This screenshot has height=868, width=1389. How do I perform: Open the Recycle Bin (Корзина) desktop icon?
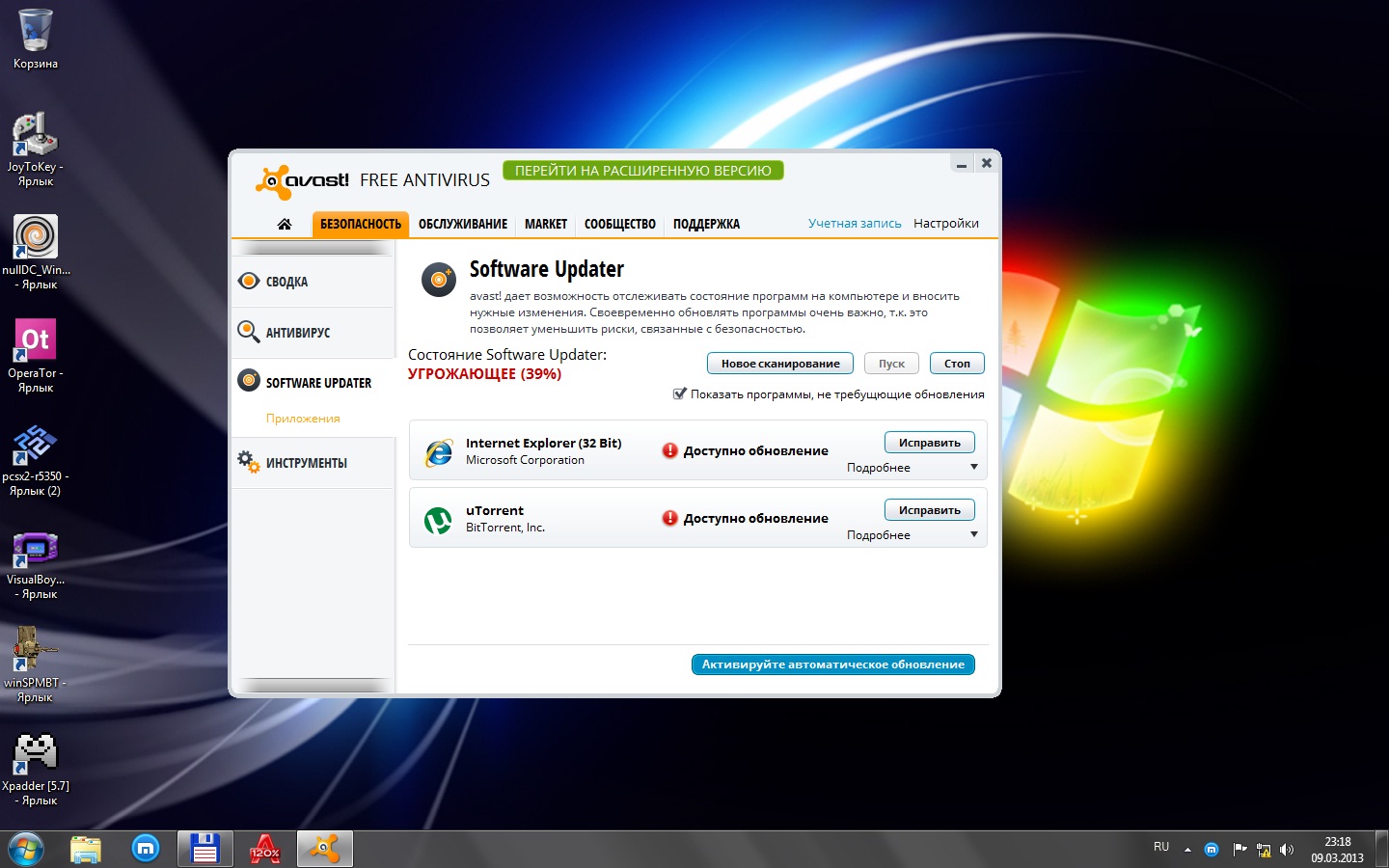(x=36, y=40)
